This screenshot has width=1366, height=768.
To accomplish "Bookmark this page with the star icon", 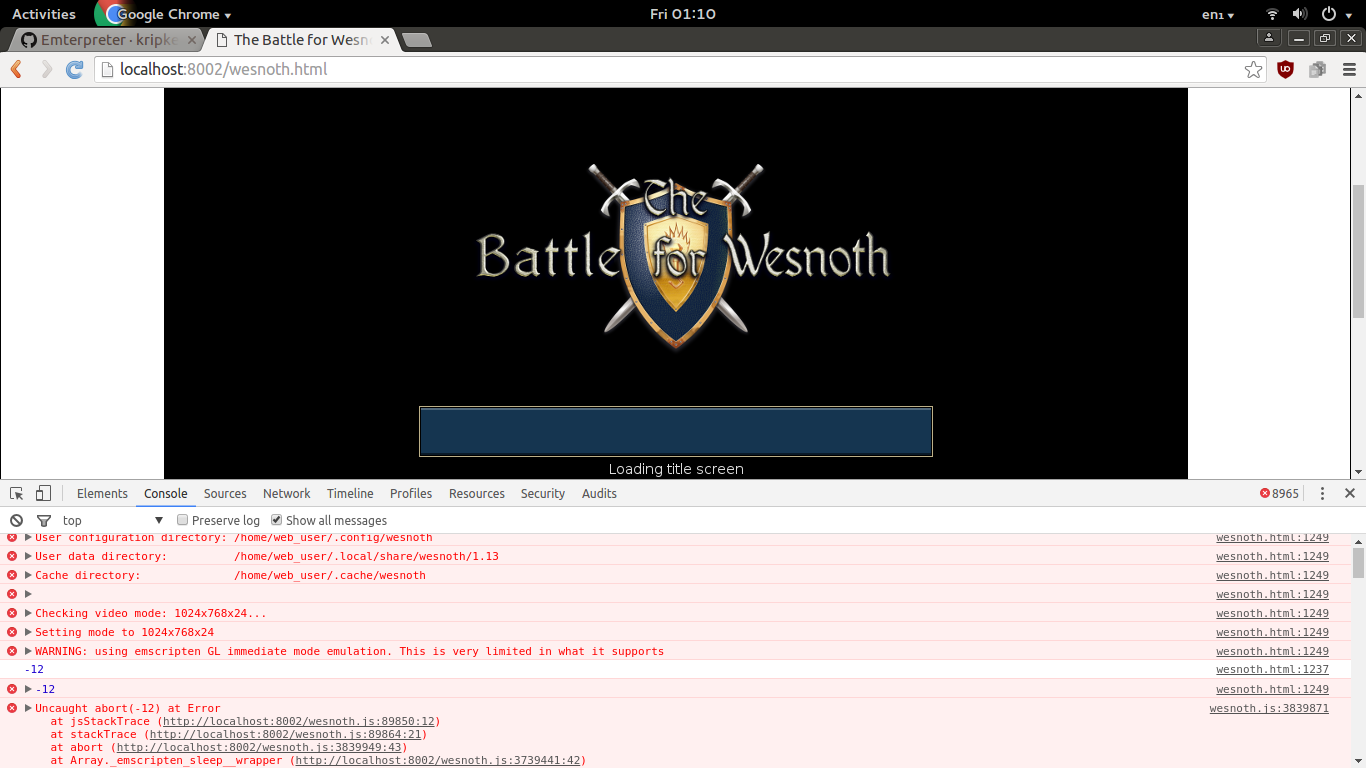I will 1253,69.
